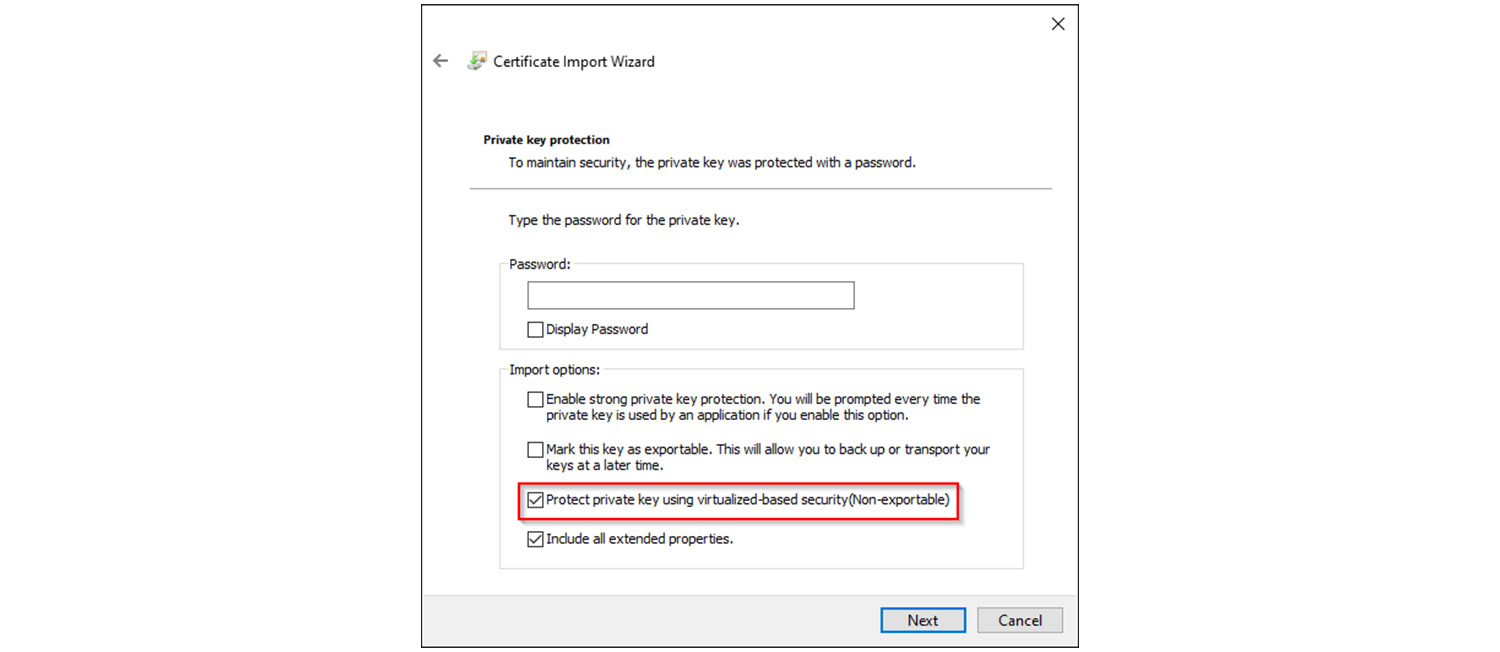The height and width of the screenshot is (652, 1500).
Task: Check the 'Mark this key as exportable' box
Action: pos(536,450)
